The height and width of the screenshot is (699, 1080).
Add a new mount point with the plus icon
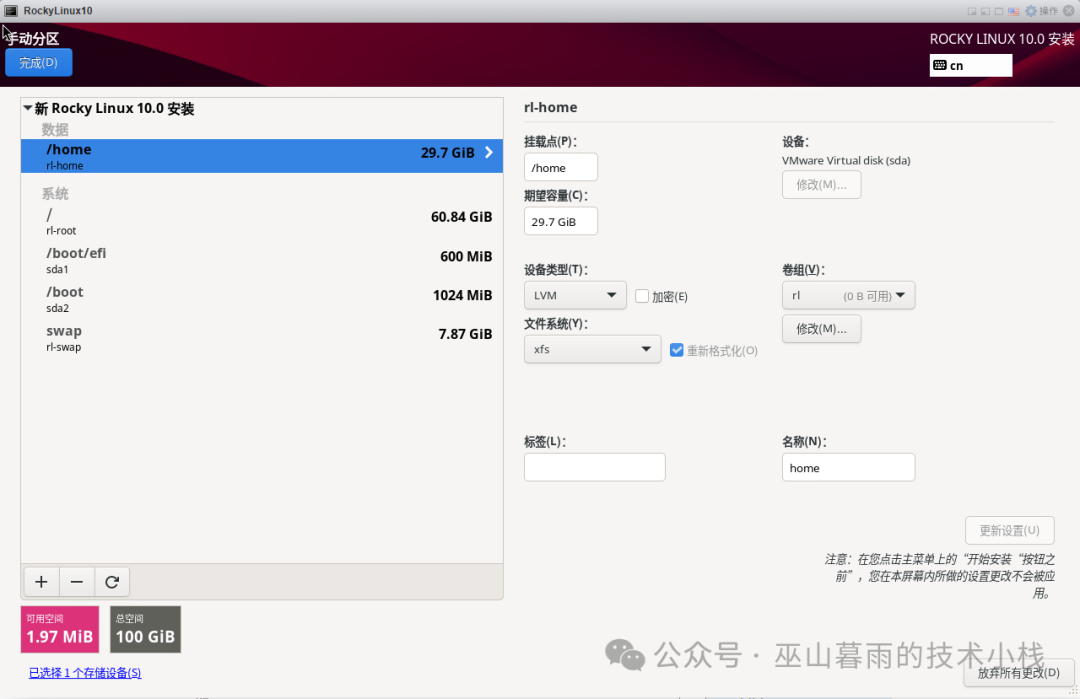(x=41, y=581)
